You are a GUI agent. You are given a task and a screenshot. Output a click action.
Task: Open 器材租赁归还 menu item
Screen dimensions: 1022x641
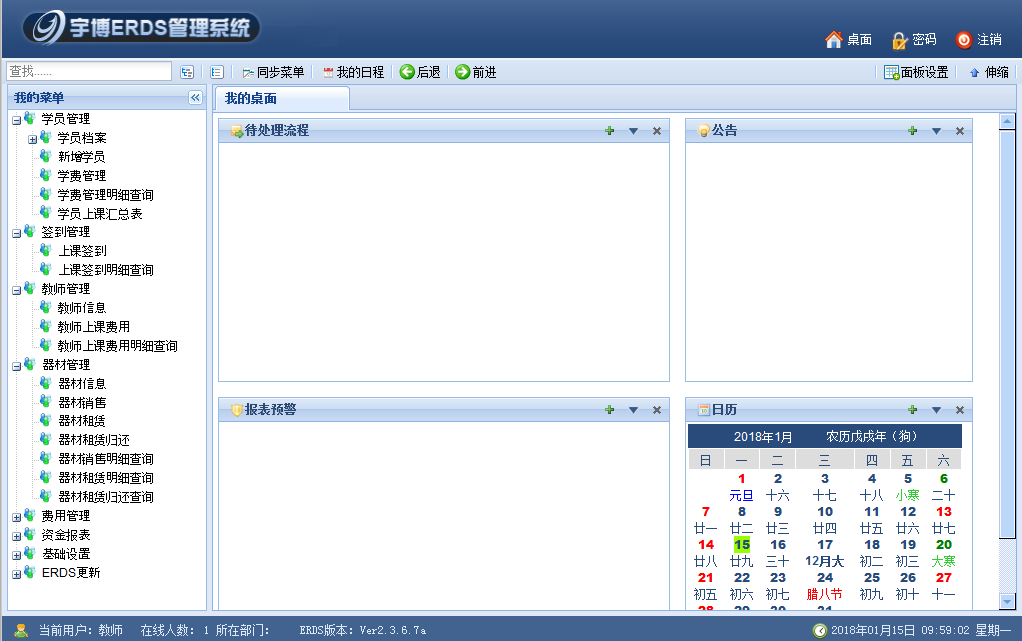click(x=94, y=440)
